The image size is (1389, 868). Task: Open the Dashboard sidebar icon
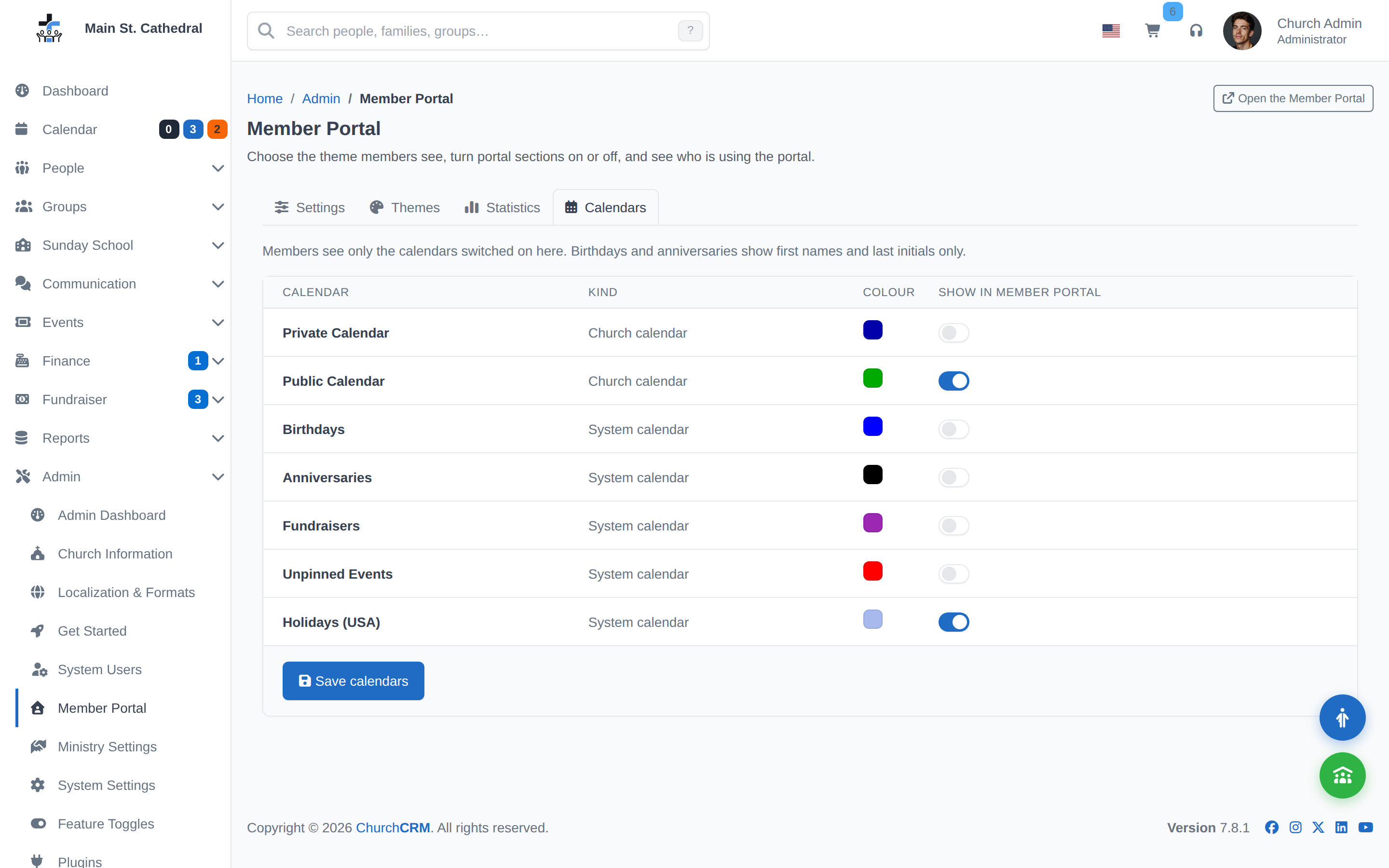click(x=22, y=91)
